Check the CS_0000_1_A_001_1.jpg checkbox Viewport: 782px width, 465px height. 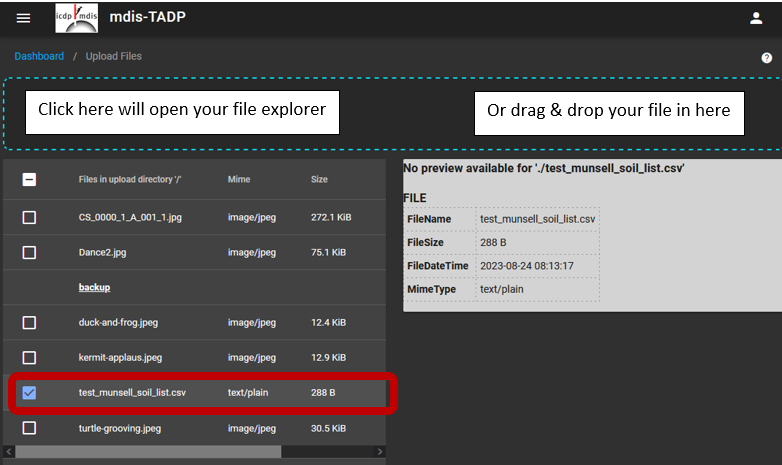click(x=29, y=218)
